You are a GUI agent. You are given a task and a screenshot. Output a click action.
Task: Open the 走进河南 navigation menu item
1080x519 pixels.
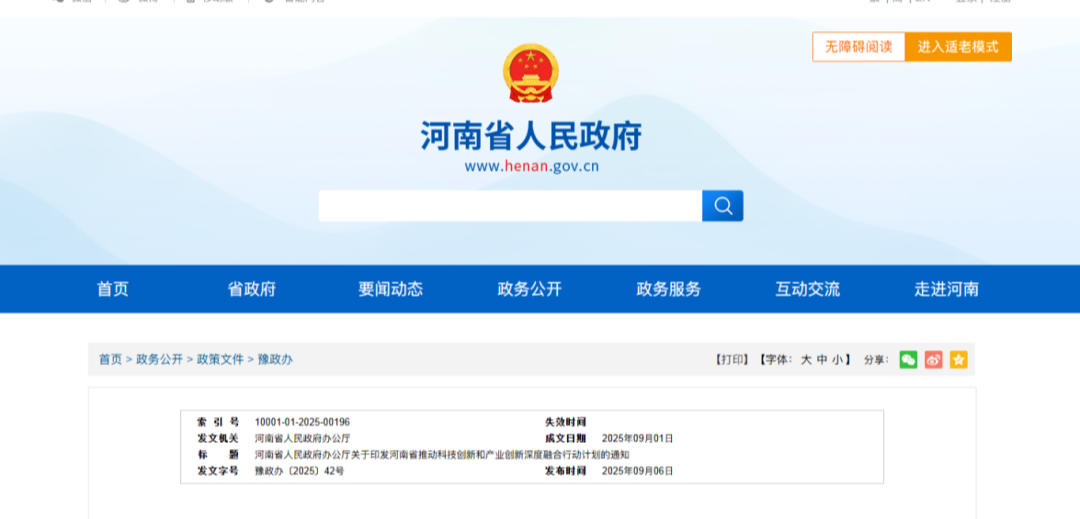[946, 289]
